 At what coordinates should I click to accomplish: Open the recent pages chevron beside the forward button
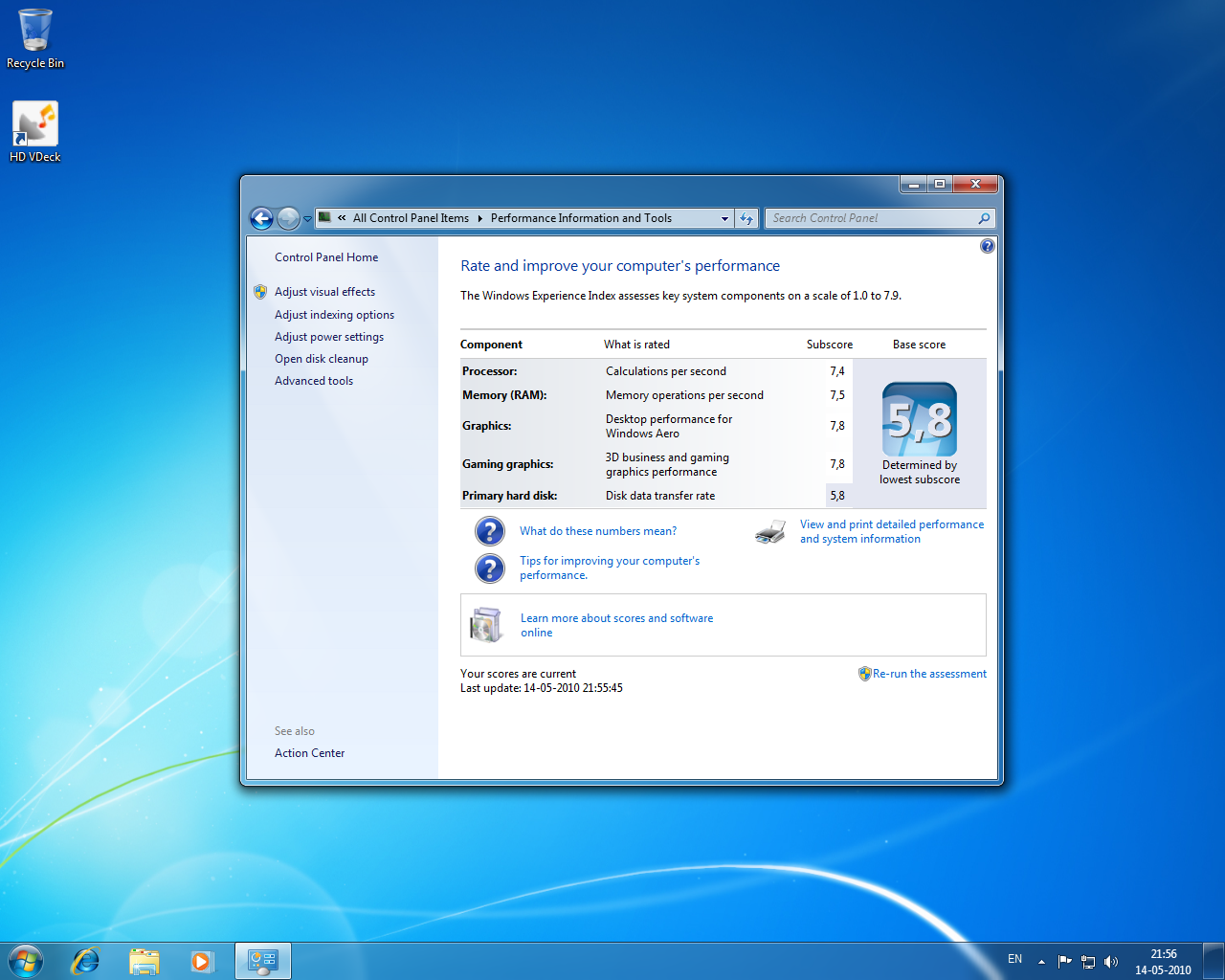(307, 218)
